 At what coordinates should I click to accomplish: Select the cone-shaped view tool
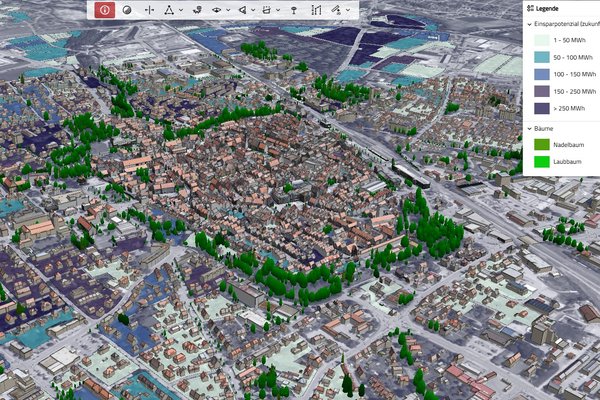[242, 9]
